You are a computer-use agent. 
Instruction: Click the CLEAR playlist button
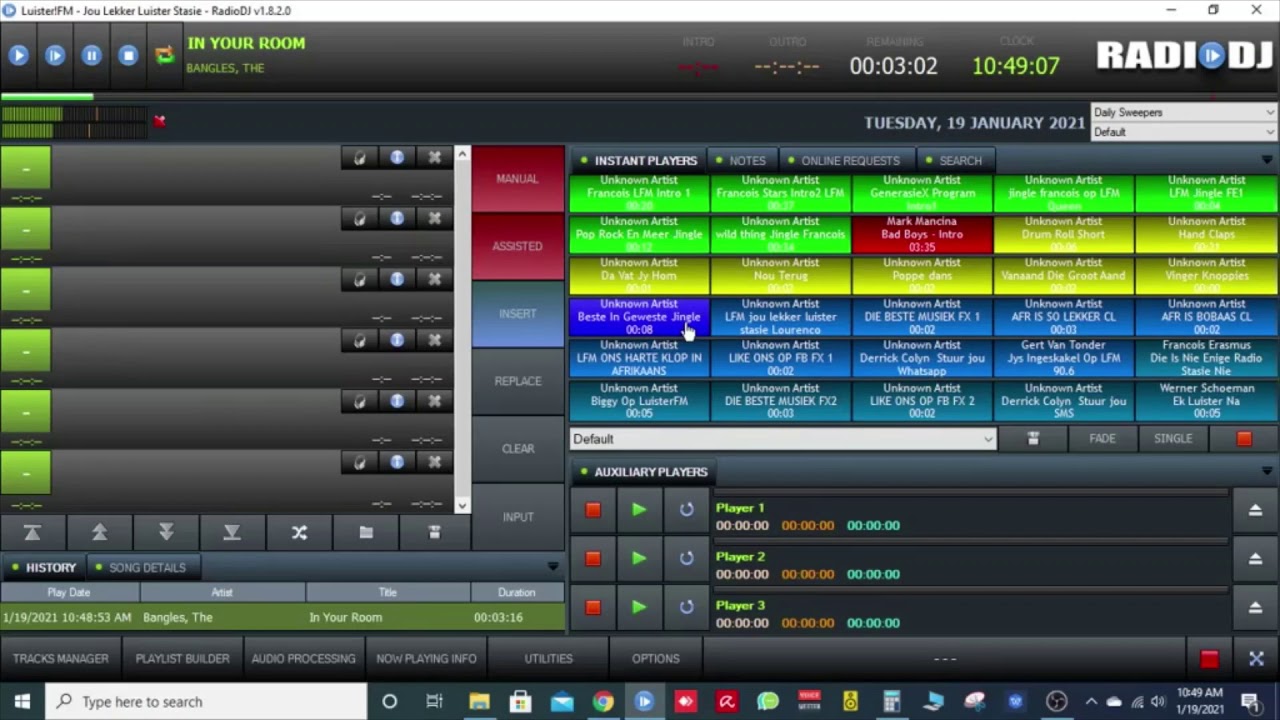[x=518, y=449]
